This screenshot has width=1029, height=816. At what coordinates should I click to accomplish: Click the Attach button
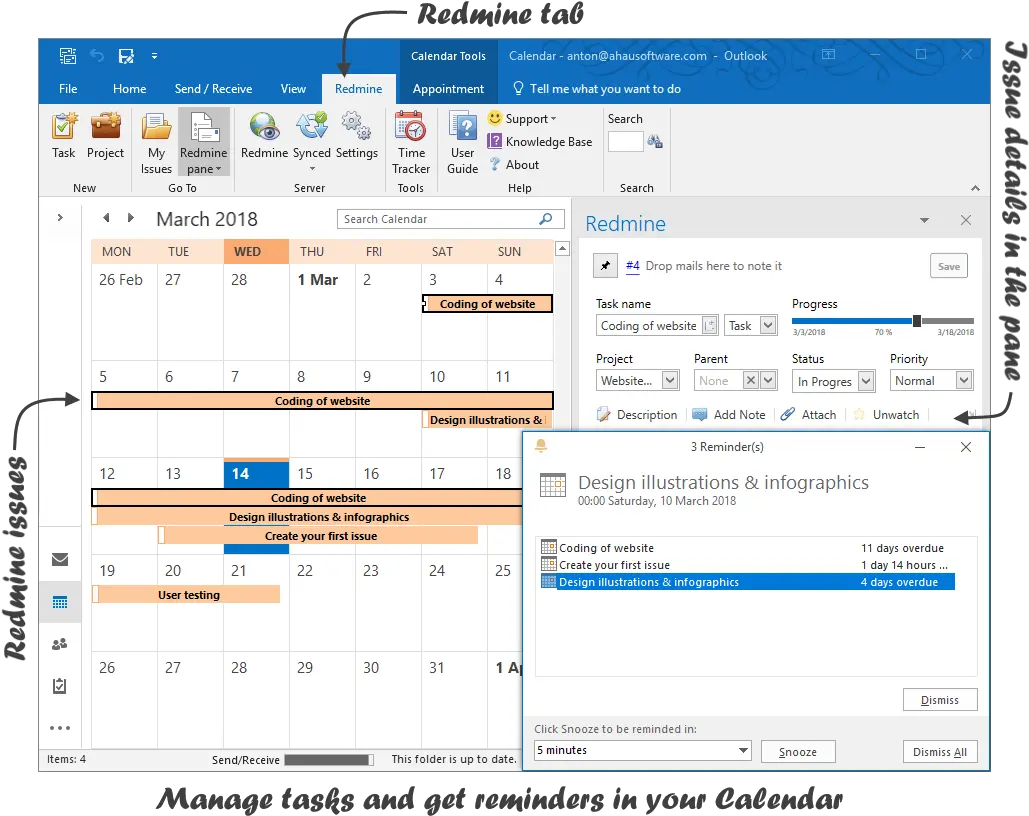(808, 415)
